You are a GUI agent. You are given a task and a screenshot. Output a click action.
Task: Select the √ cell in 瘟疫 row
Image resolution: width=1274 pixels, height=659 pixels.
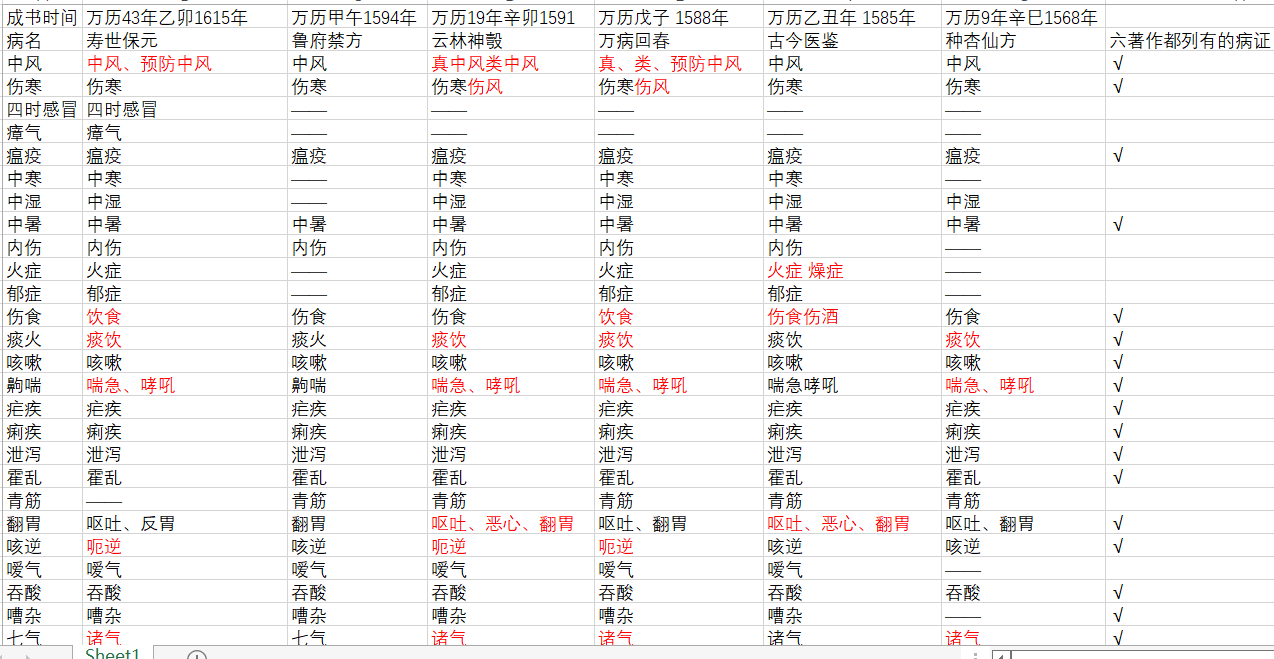click(x=1189, y=155)
